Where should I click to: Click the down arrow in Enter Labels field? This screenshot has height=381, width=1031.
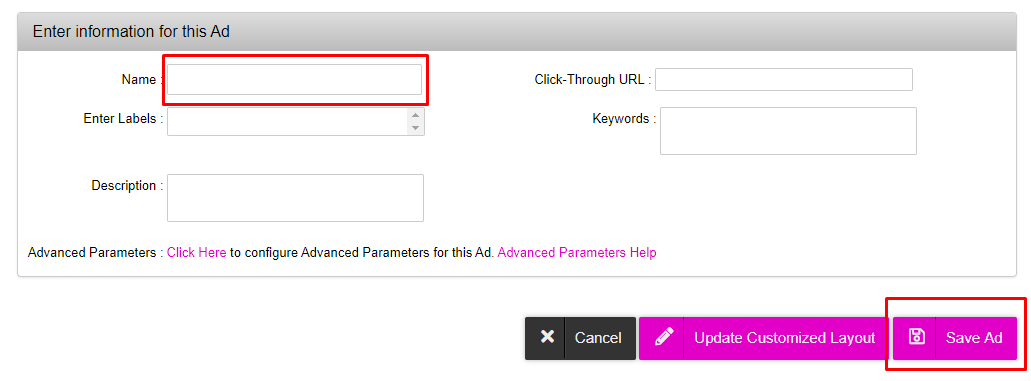pyautogui.click(x=415, y=128)
